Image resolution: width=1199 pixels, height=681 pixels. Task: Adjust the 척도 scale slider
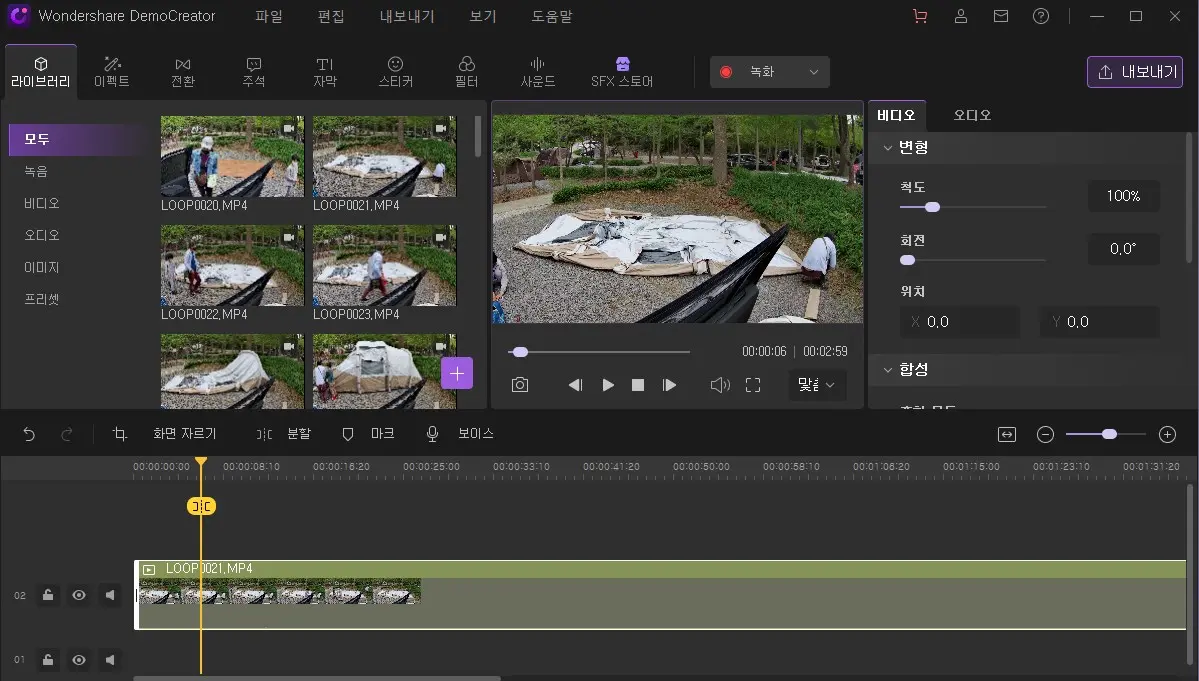point(932,207)
